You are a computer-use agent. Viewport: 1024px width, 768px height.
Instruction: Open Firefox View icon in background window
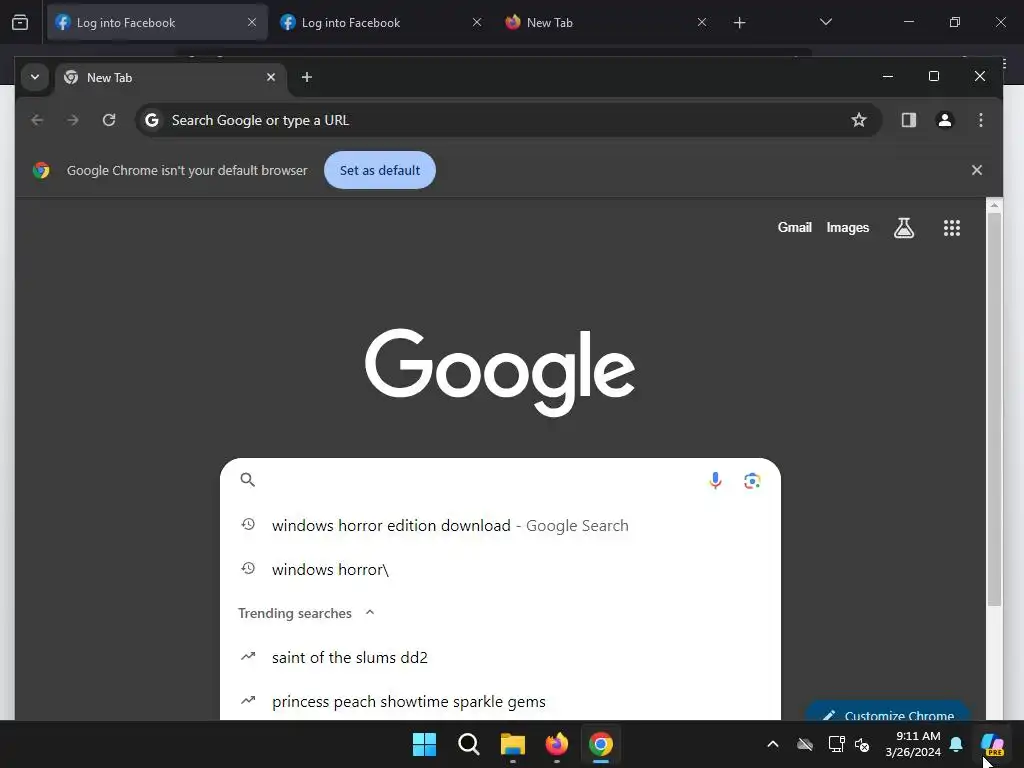click(20, 23)
